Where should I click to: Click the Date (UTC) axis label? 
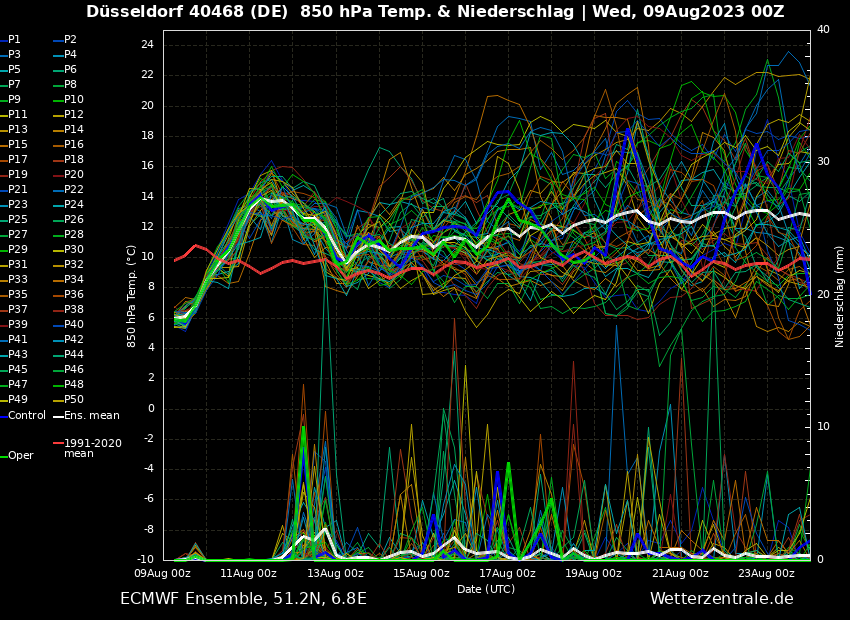(x=486, y=589)
